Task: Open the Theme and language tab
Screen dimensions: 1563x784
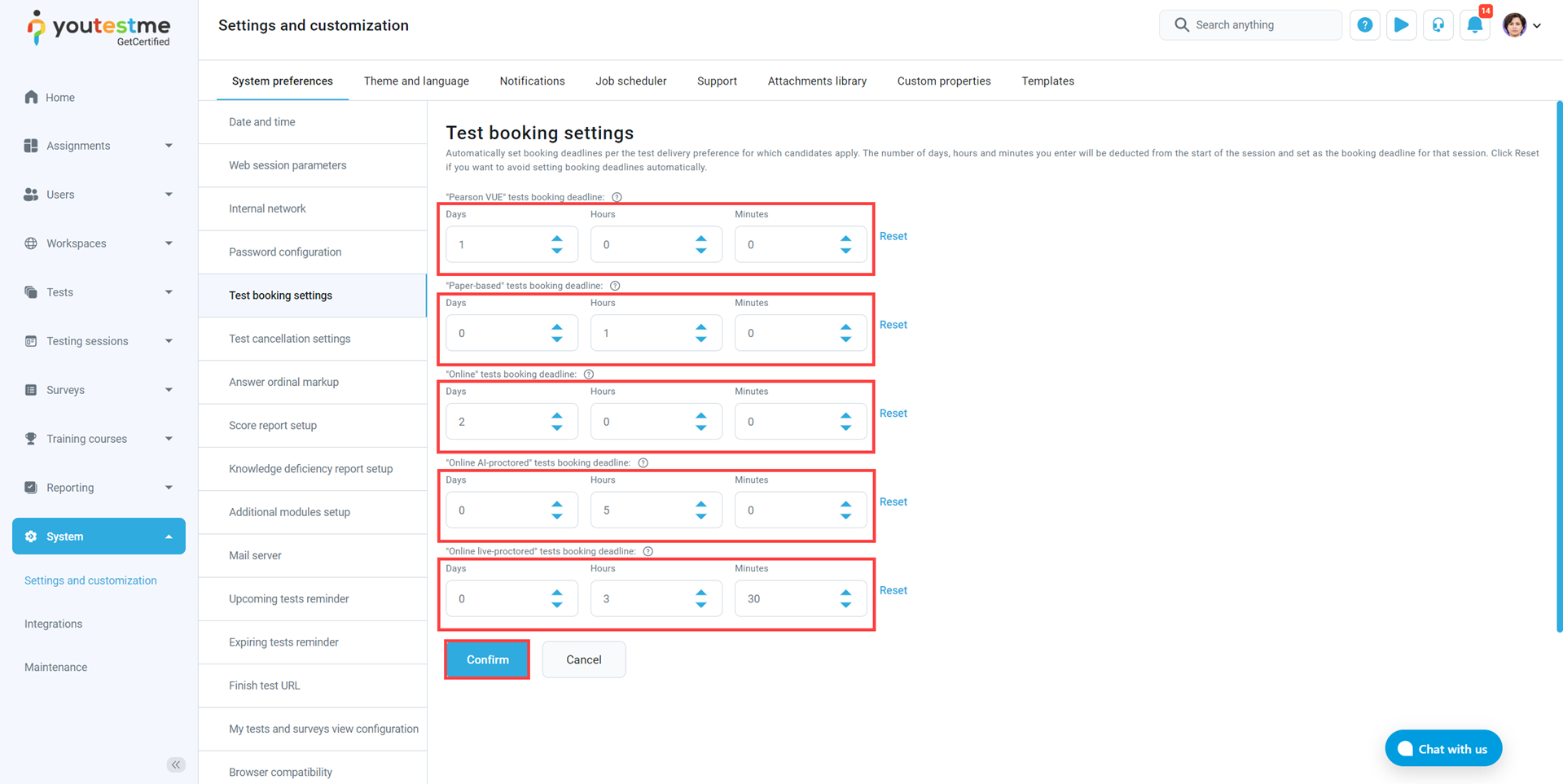Action: (416, 81)
